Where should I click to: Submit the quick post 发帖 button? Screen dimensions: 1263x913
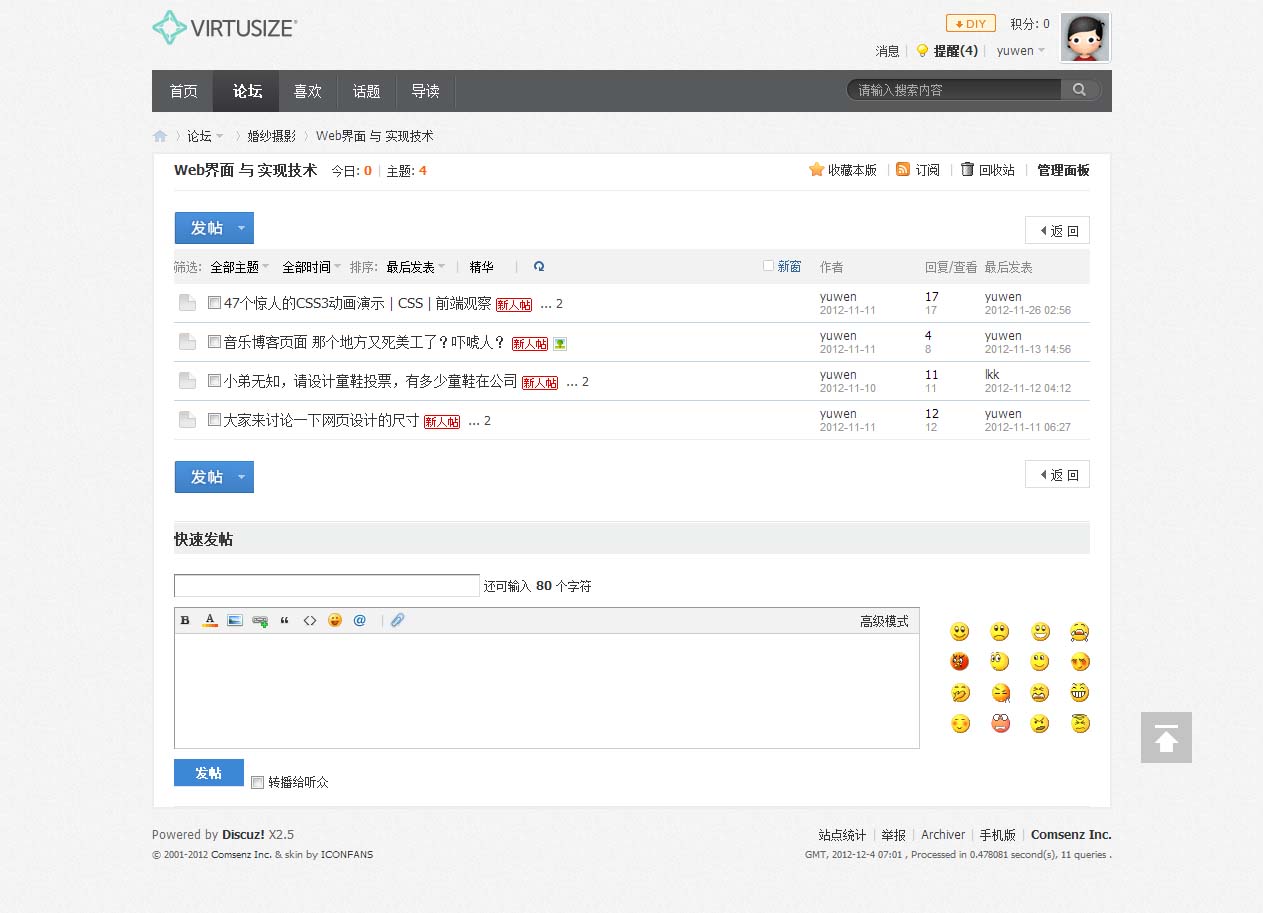point(209,773)
